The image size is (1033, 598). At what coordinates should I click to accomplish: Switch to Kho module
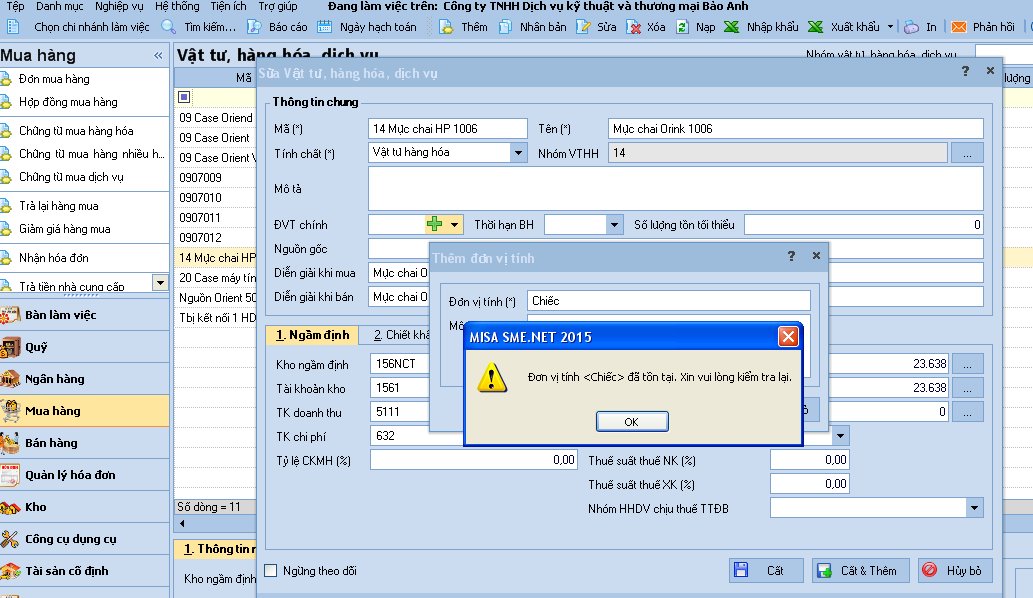tap(84, 507)
